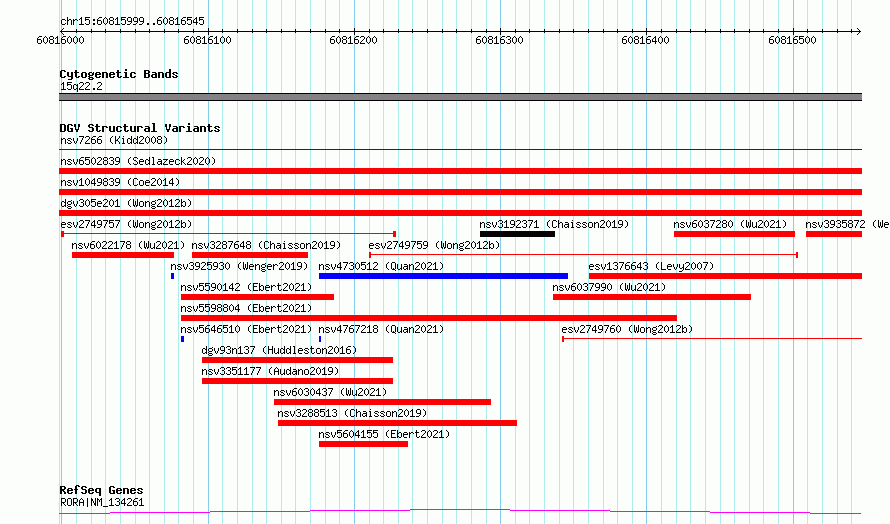Click the red nsv3351177 bar
The height and width of the screenshot is (524, 890).
tap(297, 381)
